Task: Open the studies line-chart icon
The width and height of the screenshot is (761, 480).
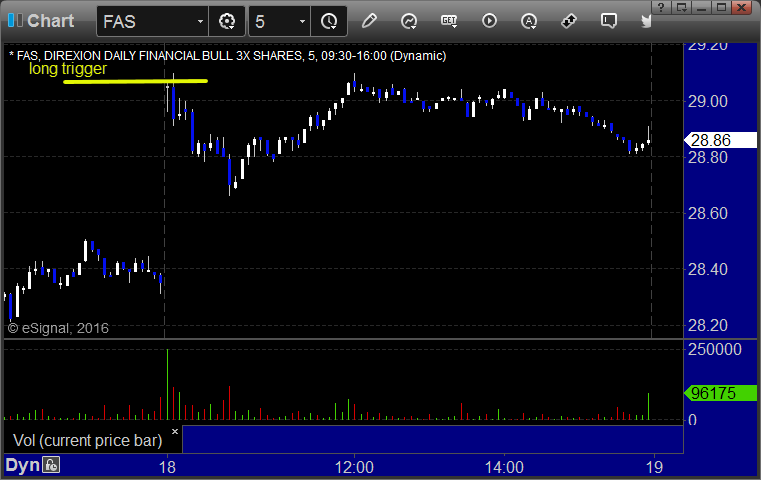Action: pos(409,21)
